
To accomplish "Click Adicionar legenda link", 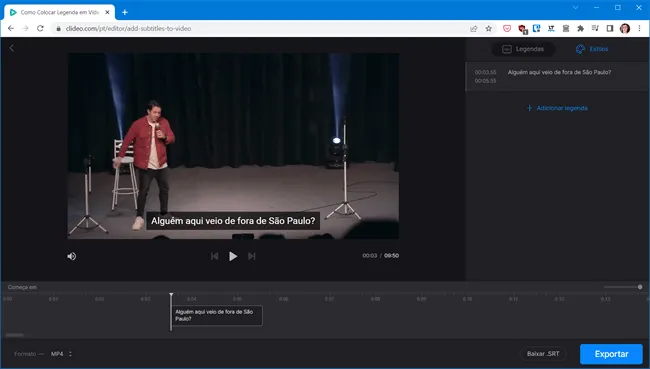I will coord(557,108).
